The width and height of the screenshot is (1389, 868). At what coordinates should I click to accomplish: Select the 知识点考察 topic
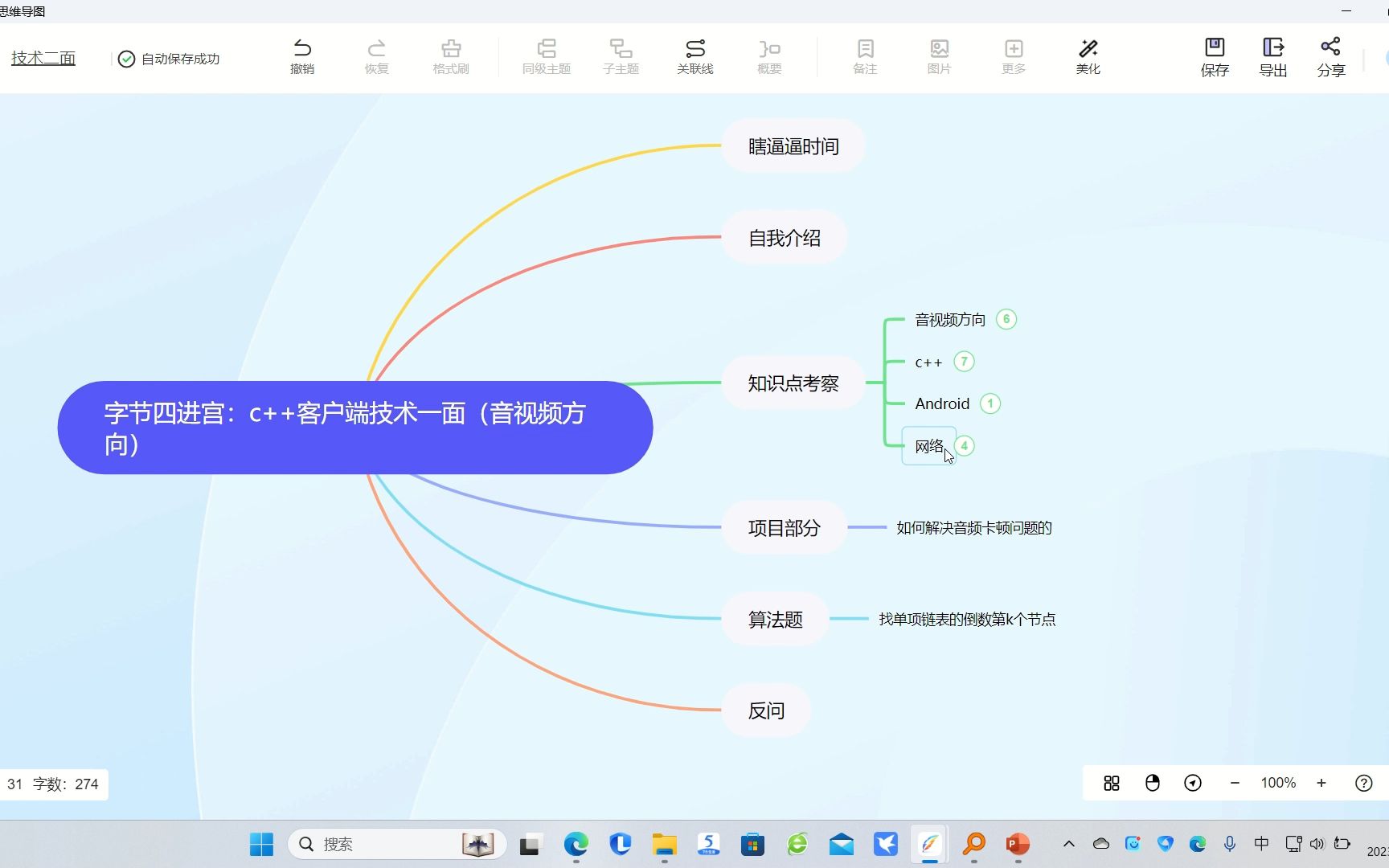793,383
